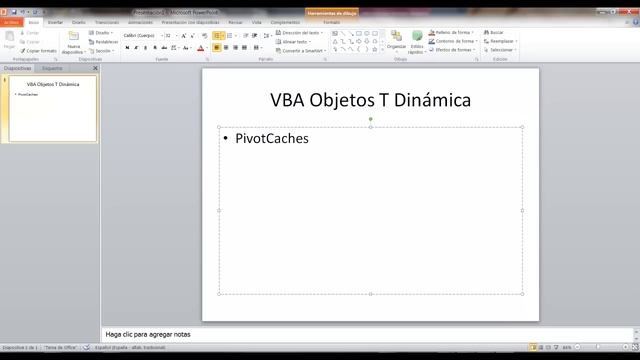Click the Undo icon in quick access toolbar

22,12
